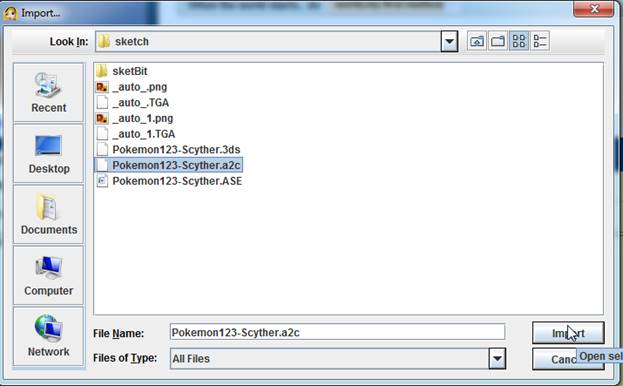This screenshot has width=623, height=386.
Task: Go to the Desktop shortcut
Action: (x=48, y=154)
